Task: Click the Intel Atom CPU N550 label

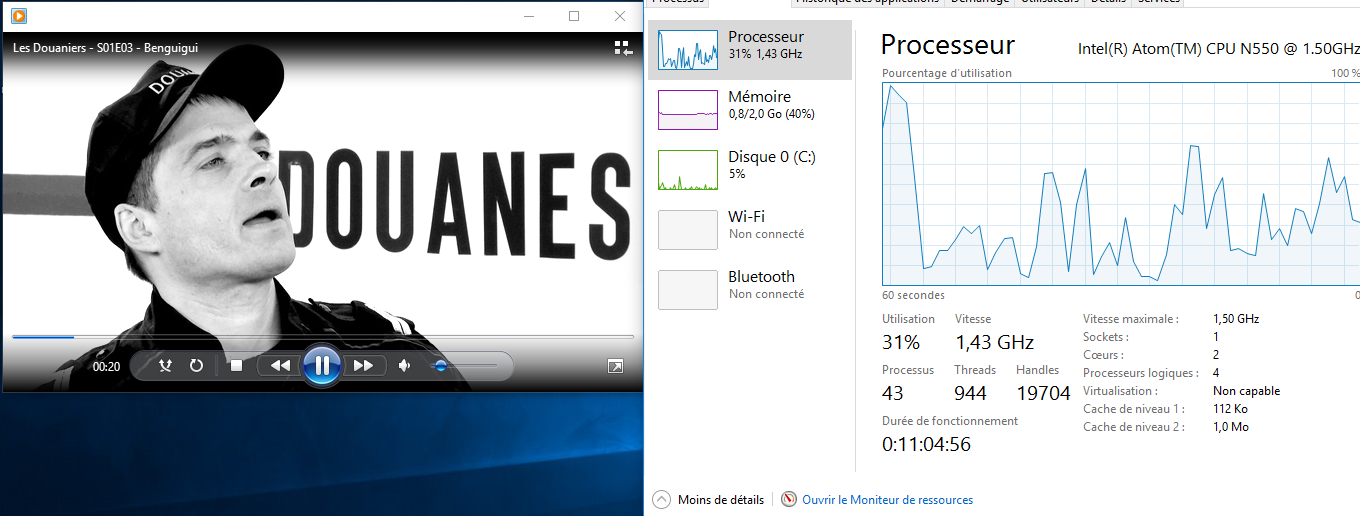Action: coord(1218,48)
